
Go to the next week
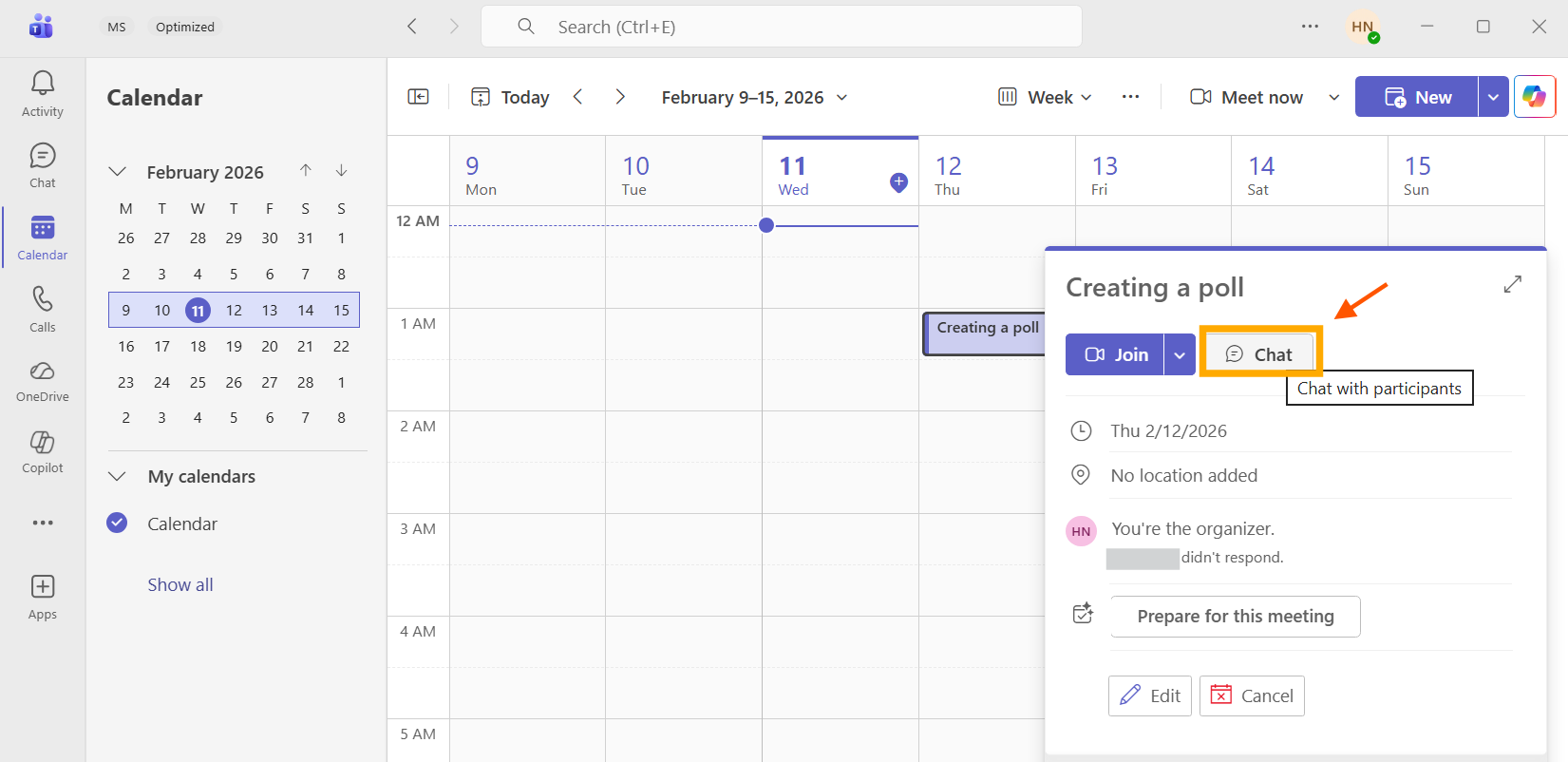click(x=620, y=97)
